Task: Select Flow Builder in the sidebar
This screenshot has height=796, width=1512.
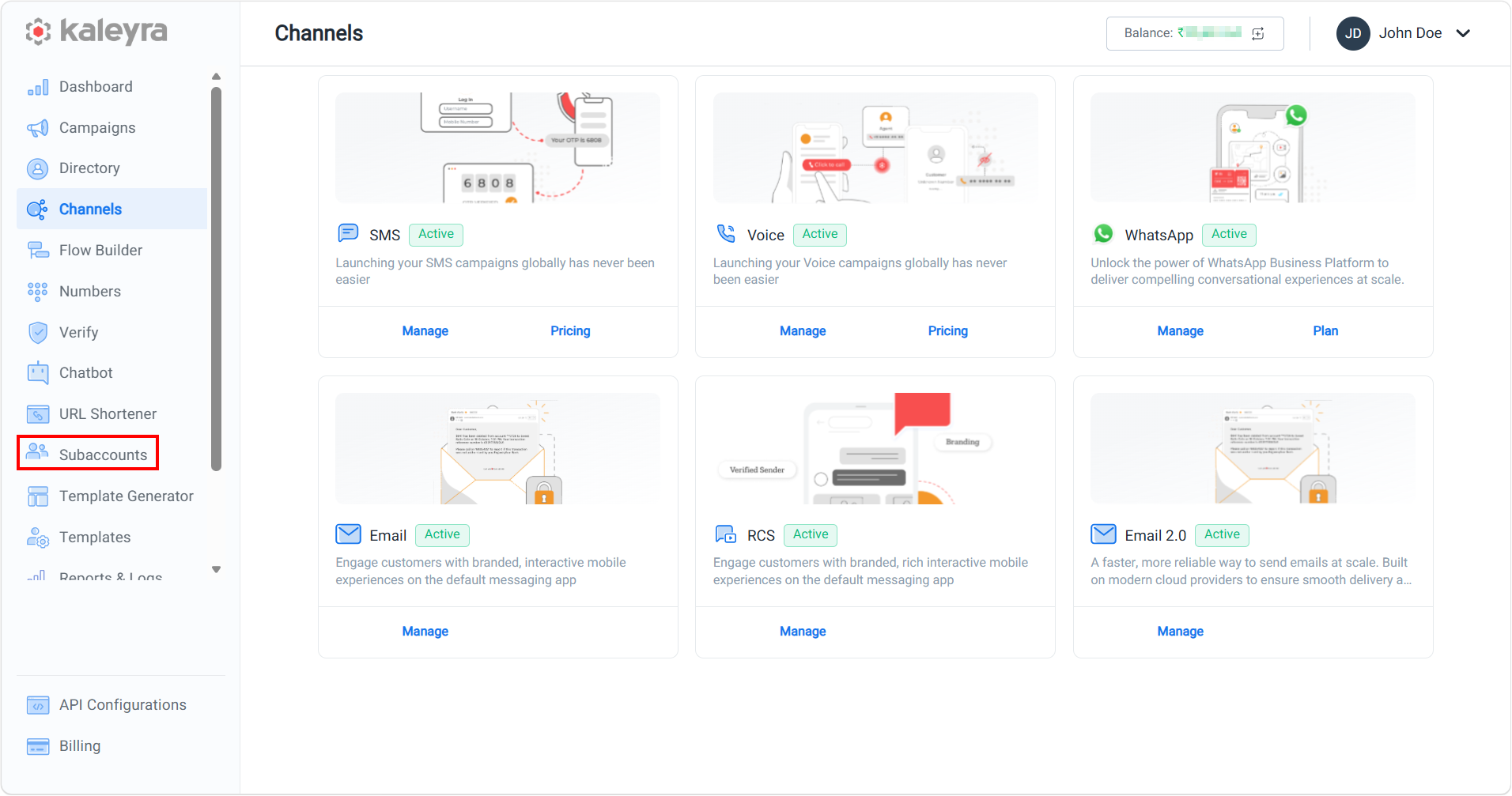Action: 100,251
